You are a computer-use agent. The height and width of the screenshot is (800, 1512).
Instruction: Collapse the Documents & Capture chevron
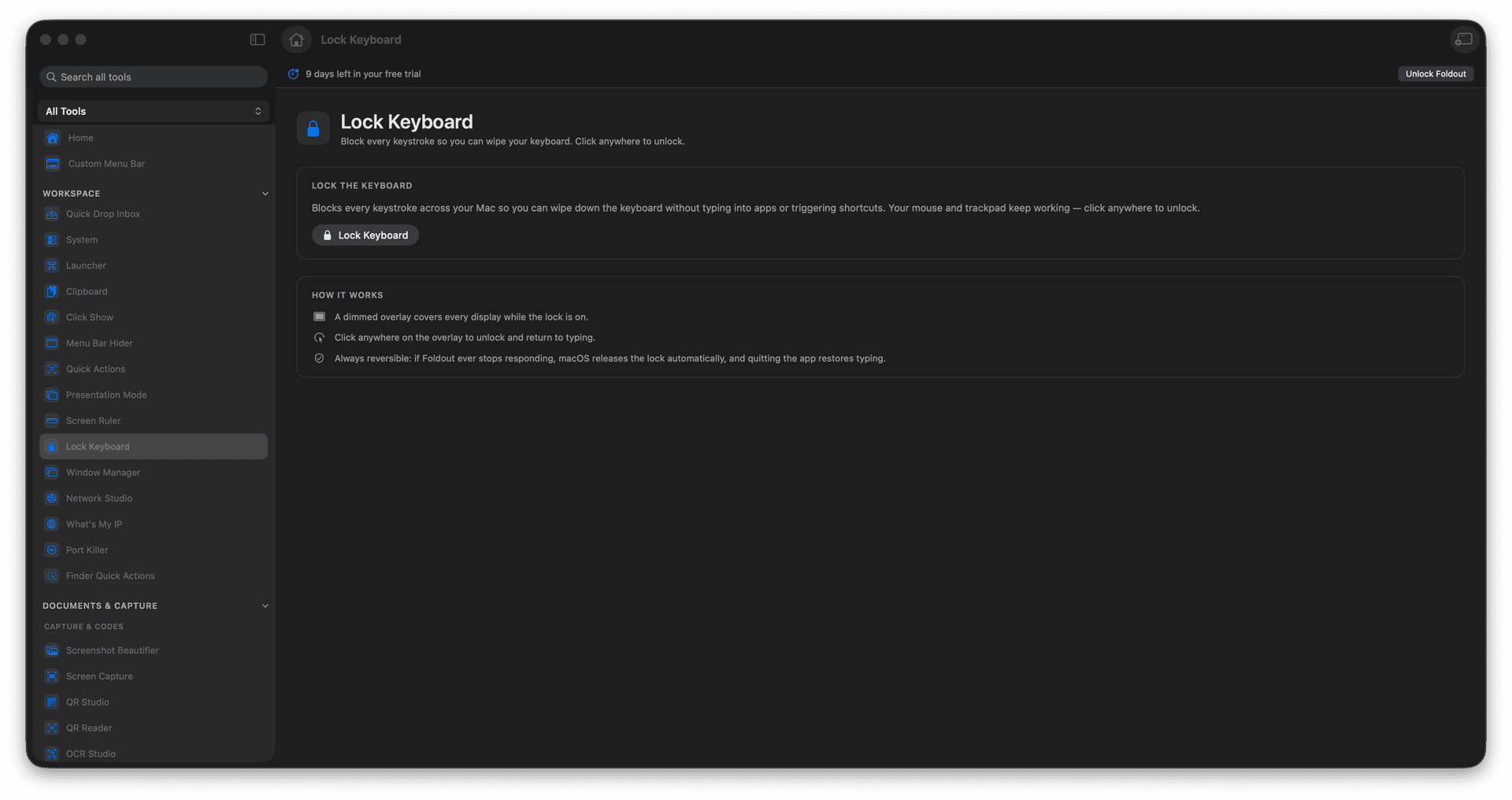pyautogui.click(x=265, y=606)
